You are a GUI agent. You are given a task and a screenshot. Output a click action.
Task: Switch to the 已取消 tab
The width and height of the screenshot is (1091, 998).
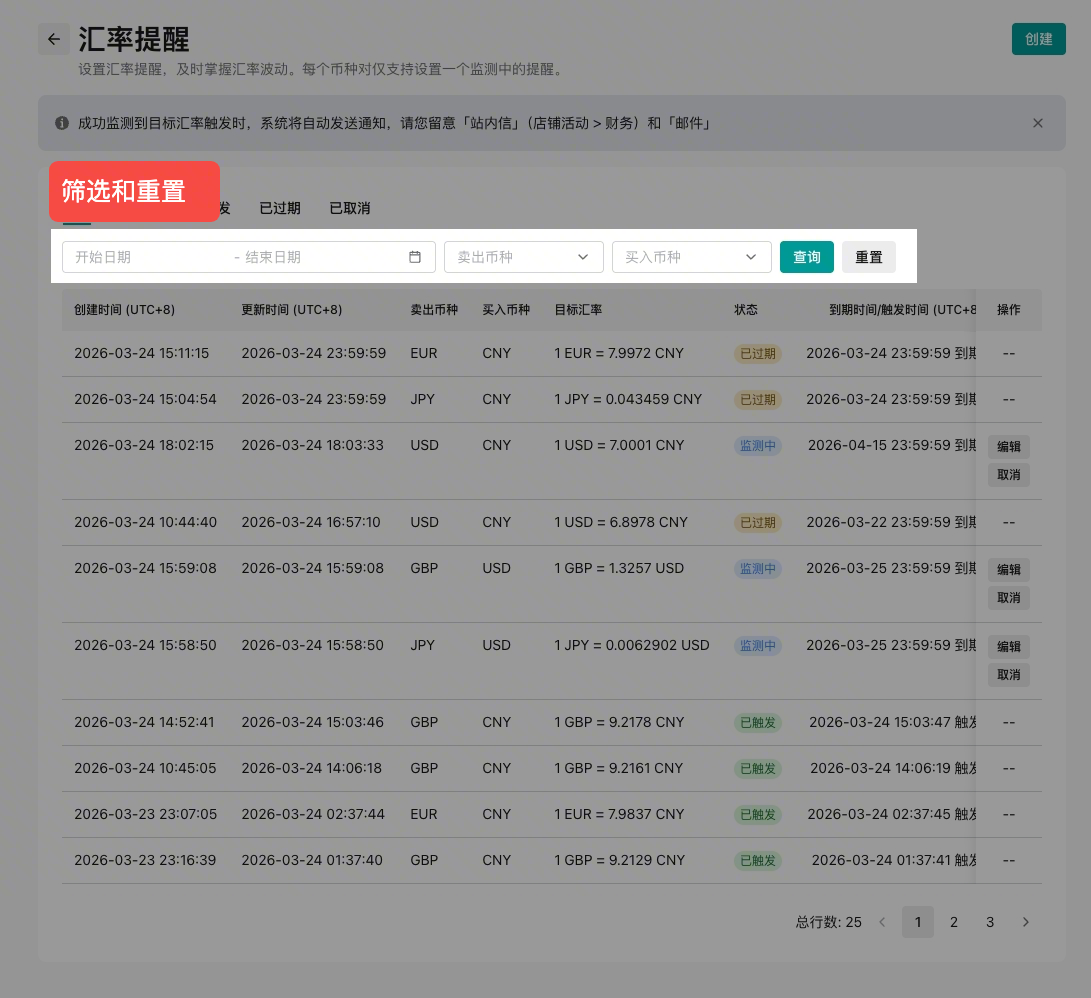pos(350,208)
